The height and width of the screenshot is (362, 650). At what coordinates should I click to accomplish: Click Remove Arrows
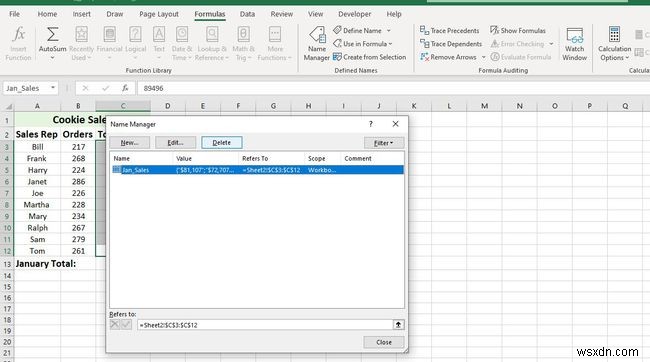[x=449, y=57]
